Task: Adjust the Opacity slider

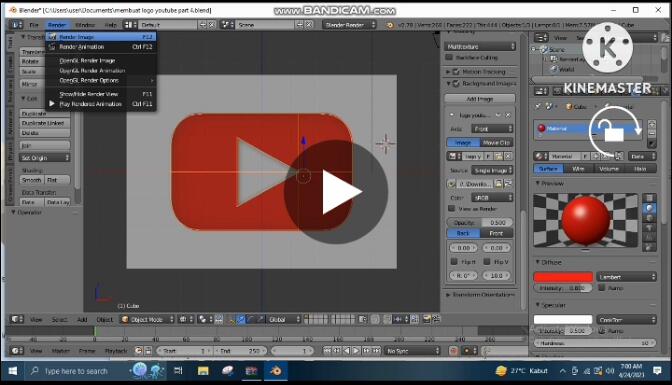Action: [x=480, y=223]
